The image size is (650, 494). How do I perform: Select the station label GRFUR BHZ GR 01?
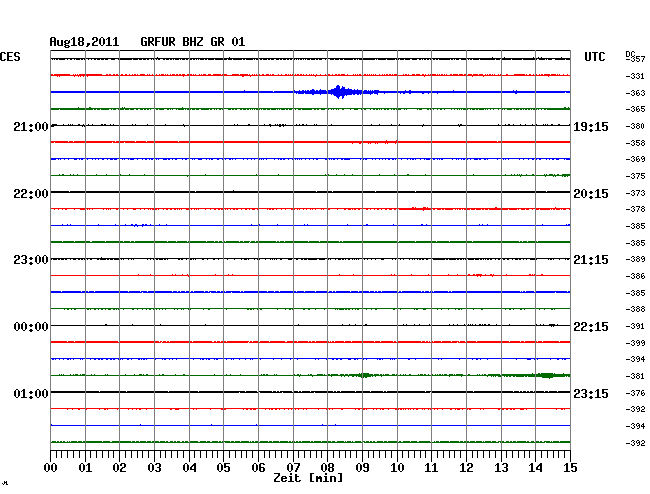(193, 42)
